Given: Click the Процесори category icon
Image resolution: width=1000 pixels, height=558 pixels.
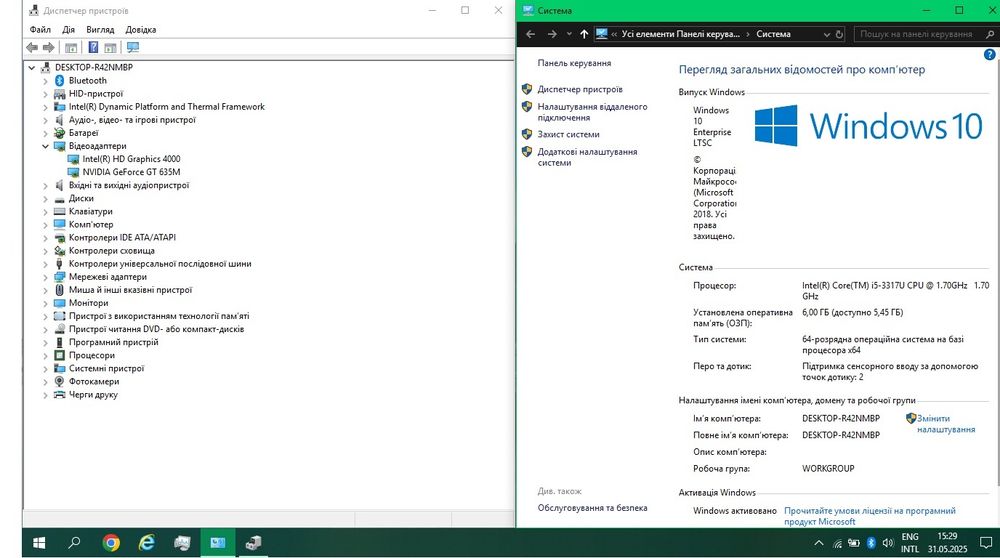Looking at the screenshot, I should click(59, 355).
